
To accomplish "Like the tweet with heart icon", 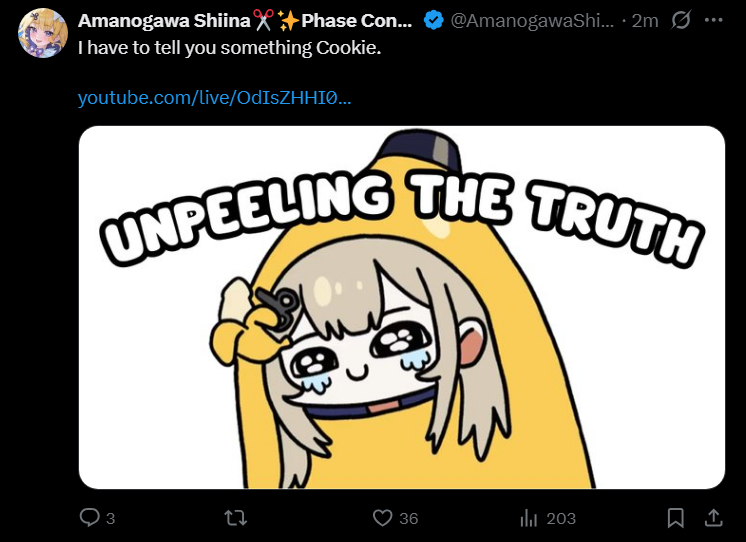I will (x=382, y=518).
